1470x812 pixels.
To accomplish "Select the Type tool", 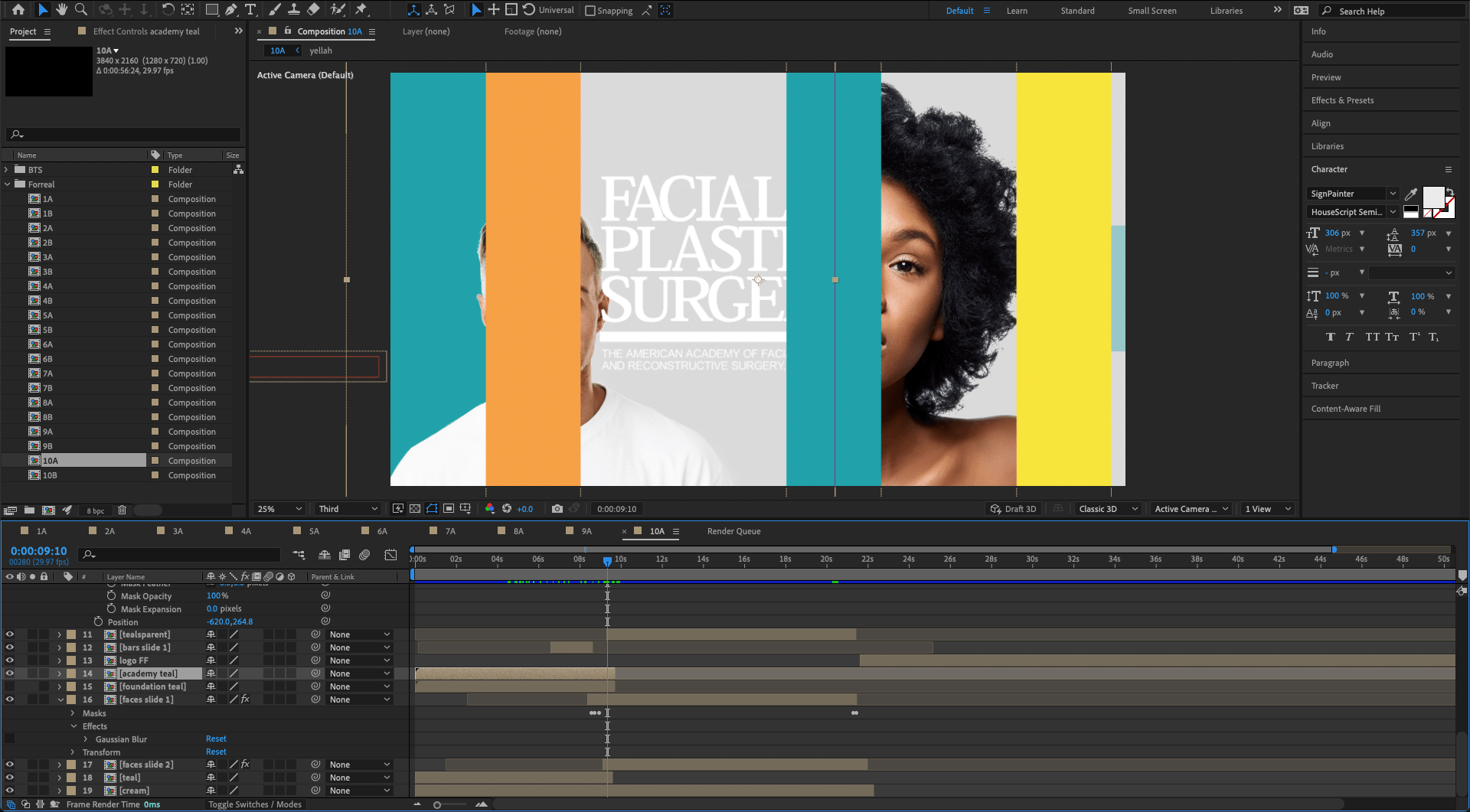I will coord(250,10).
